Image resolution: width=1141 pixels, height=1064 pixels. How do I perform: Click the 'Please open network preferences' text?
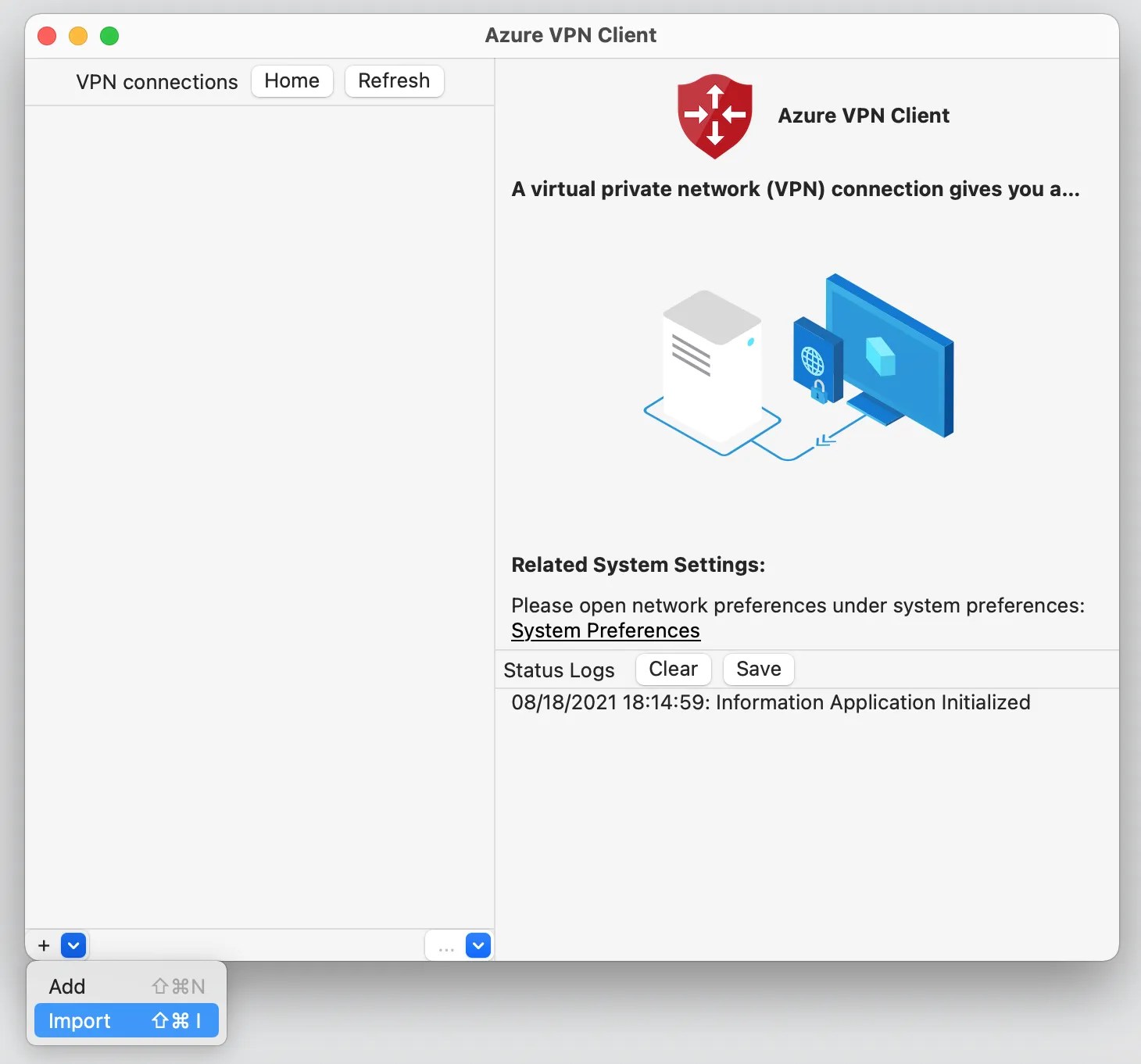pos(798,606)
